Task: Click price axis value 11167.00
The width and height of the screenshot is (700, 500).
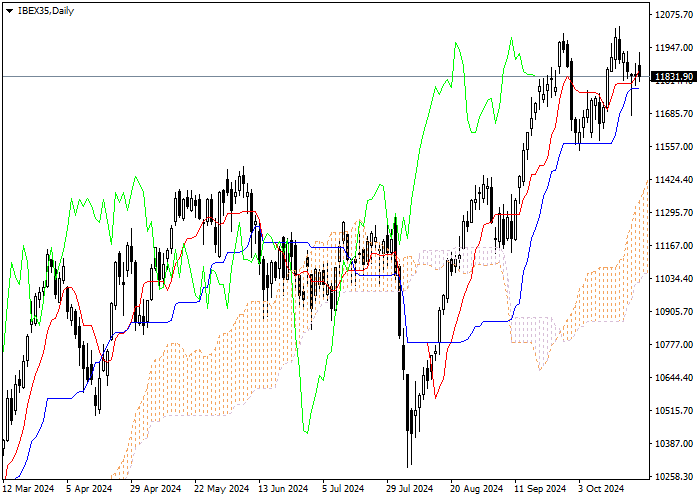Action: coord(674,246)
